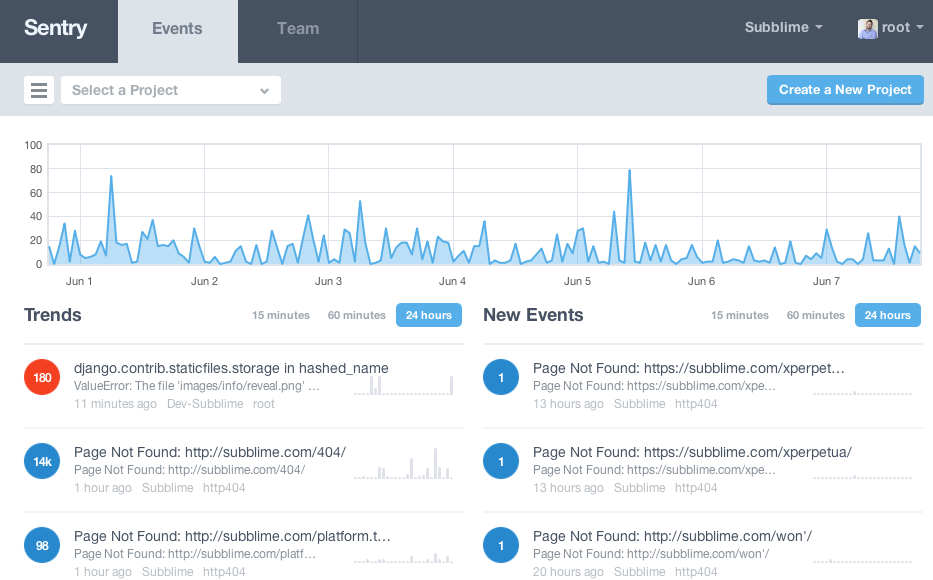Expand the Select a Project combo box
The image size is (933, 580).
(171, 90)
